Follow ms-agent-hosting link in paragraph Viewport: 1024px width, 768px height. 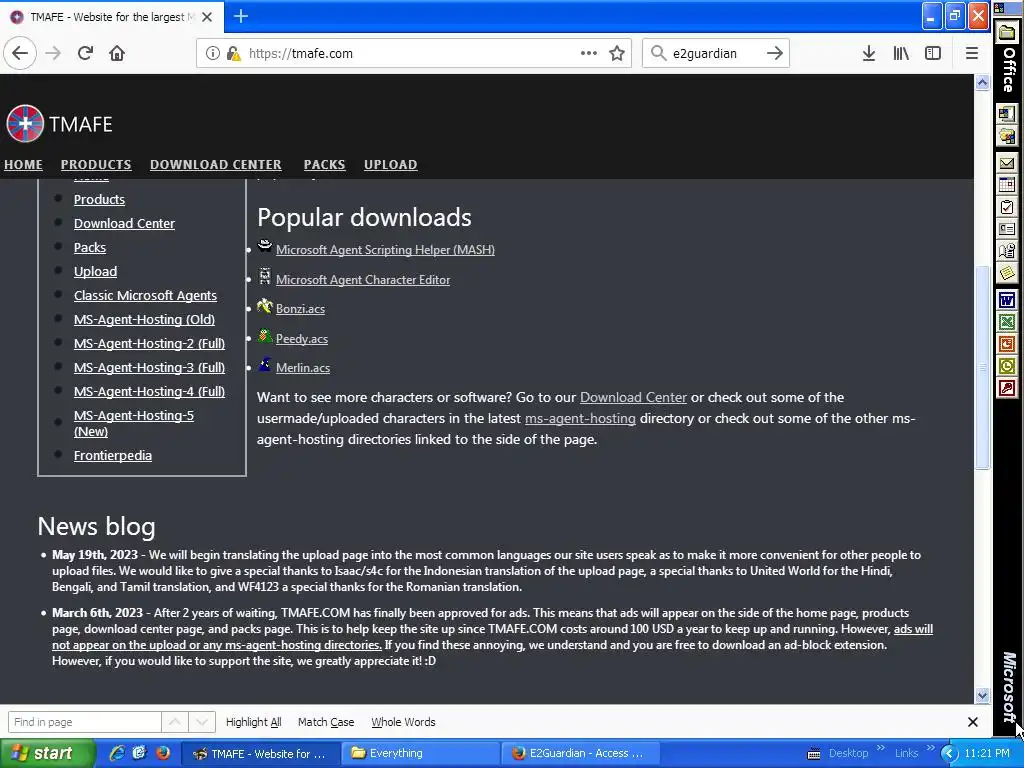[580, 418]
